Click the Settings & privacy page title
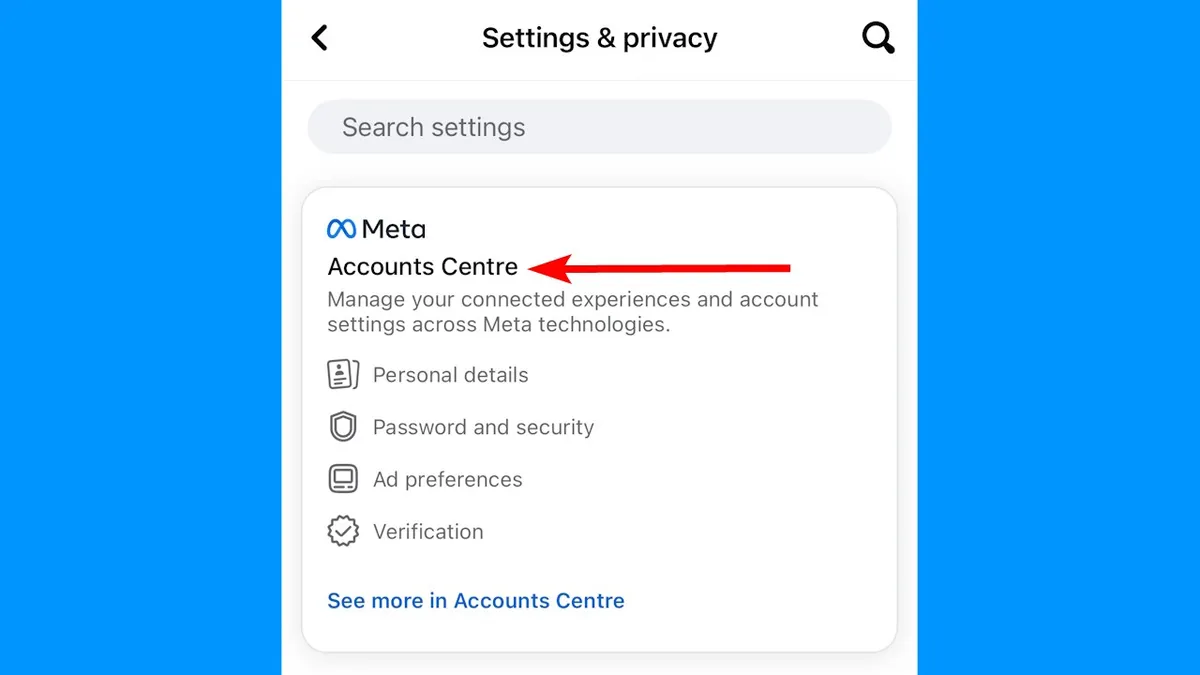 [x=600, y=38]
